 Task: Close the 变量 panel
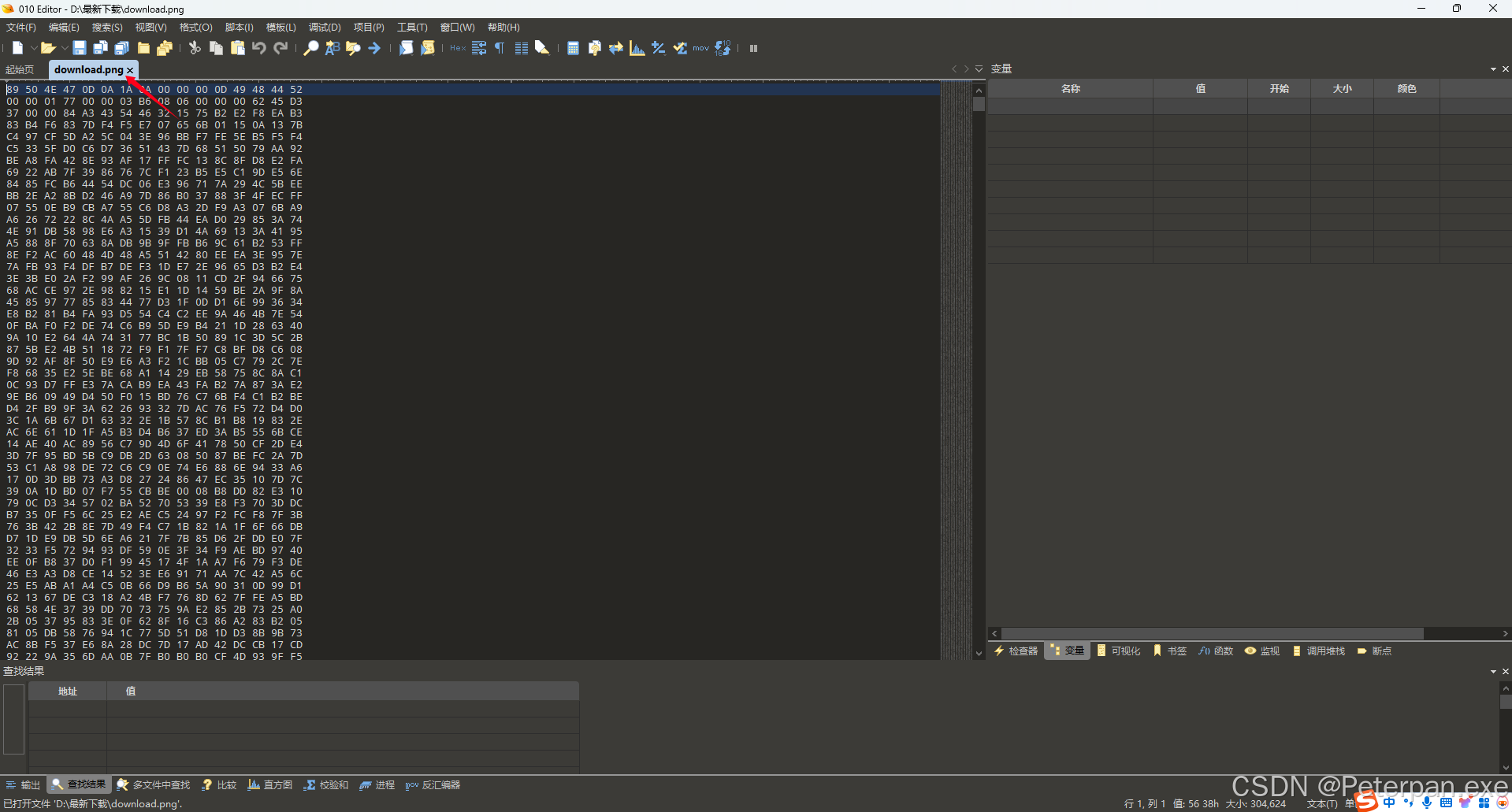(x=1506, y=69)
